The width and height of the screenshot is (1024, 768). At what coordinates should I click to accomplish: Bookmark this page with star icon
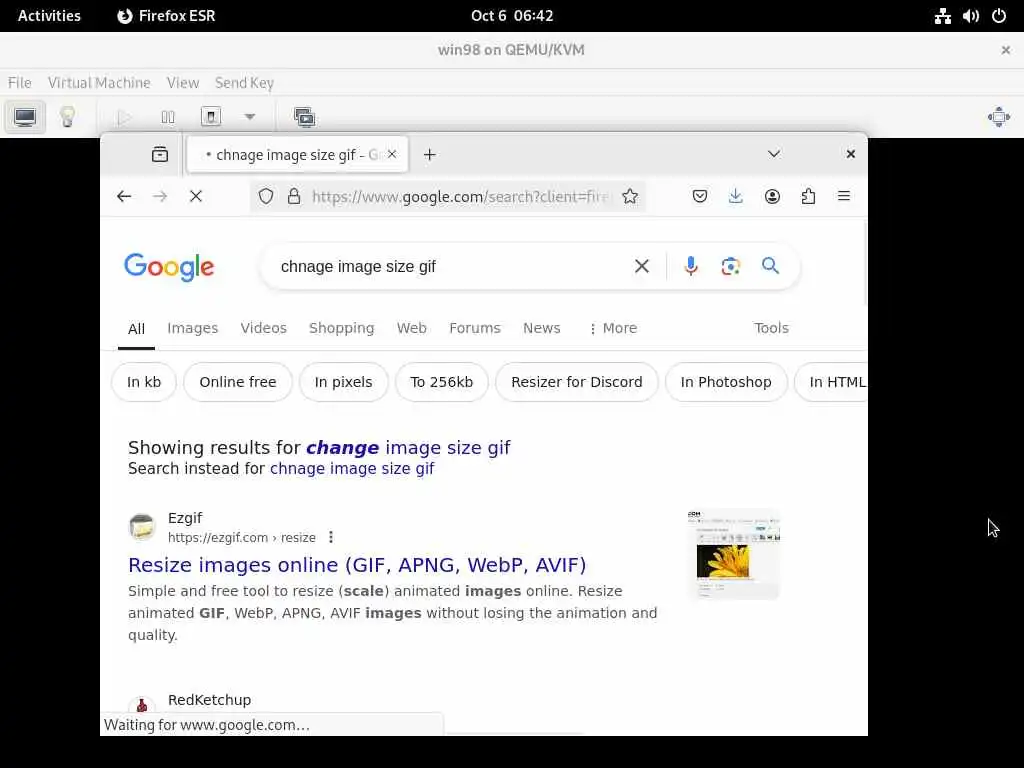click(630, 196)
